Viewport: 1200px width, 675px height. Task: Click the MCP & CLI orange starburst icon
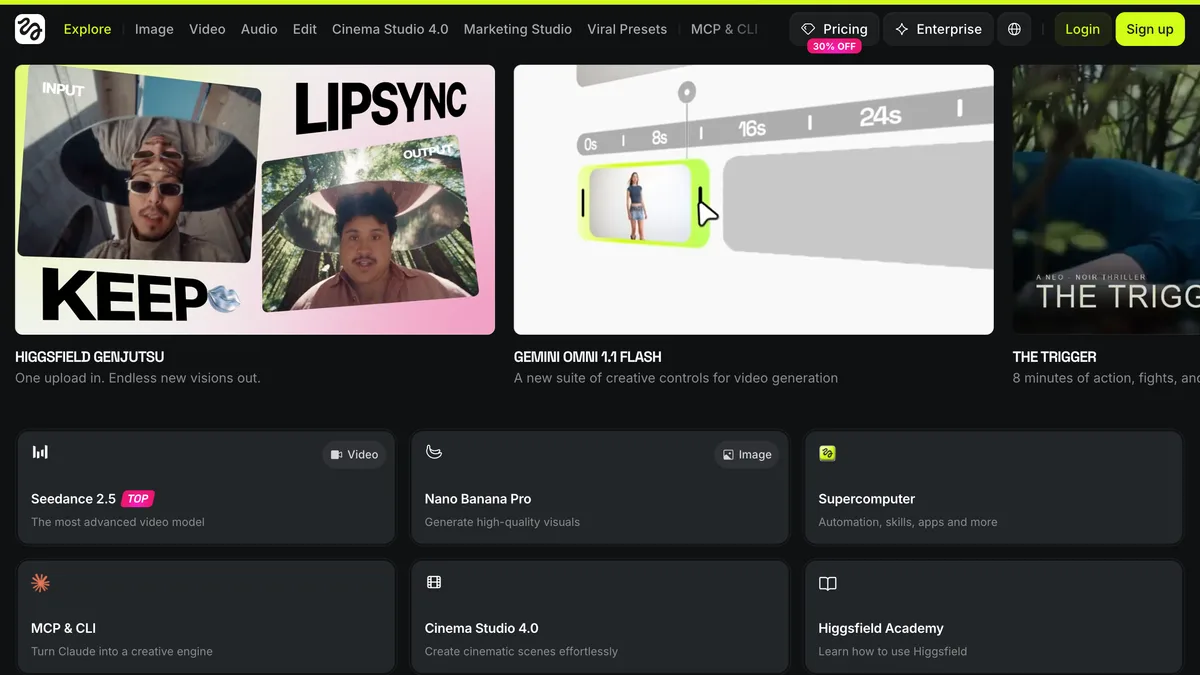point(40,582)
